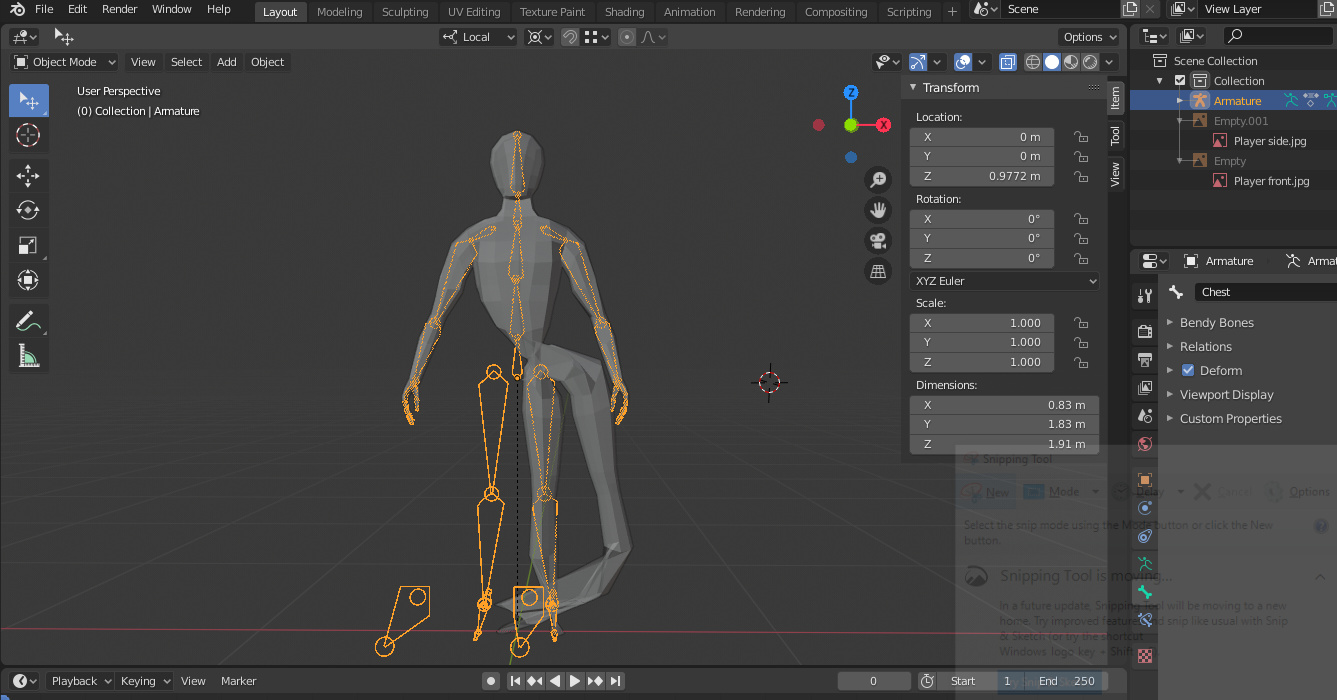
Task: Open the XYZ Euler rotation mode dropdown
Action: pyautogui.click(x=1003, y=280)
